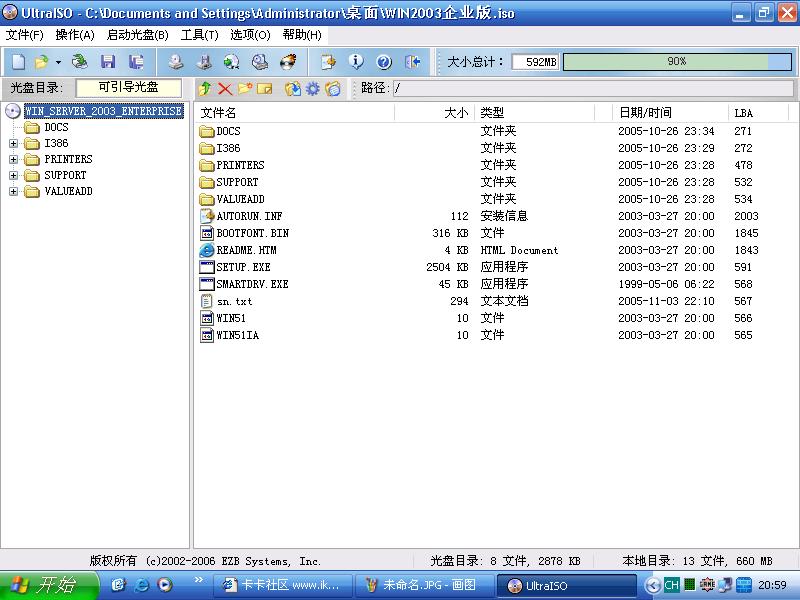This screenshot has width=800, height=600.
Task: Sort by the 类型 column header
Action: coord(535,113)
